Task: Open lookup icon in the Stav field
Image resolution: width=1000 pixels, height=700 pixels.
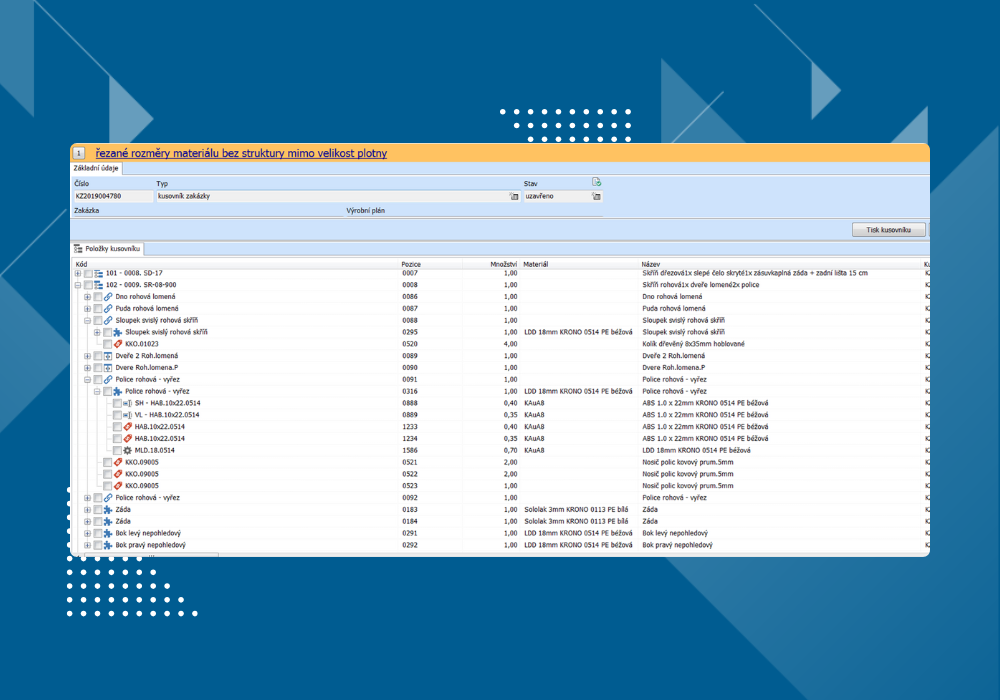Action: [x=596, y=196]
